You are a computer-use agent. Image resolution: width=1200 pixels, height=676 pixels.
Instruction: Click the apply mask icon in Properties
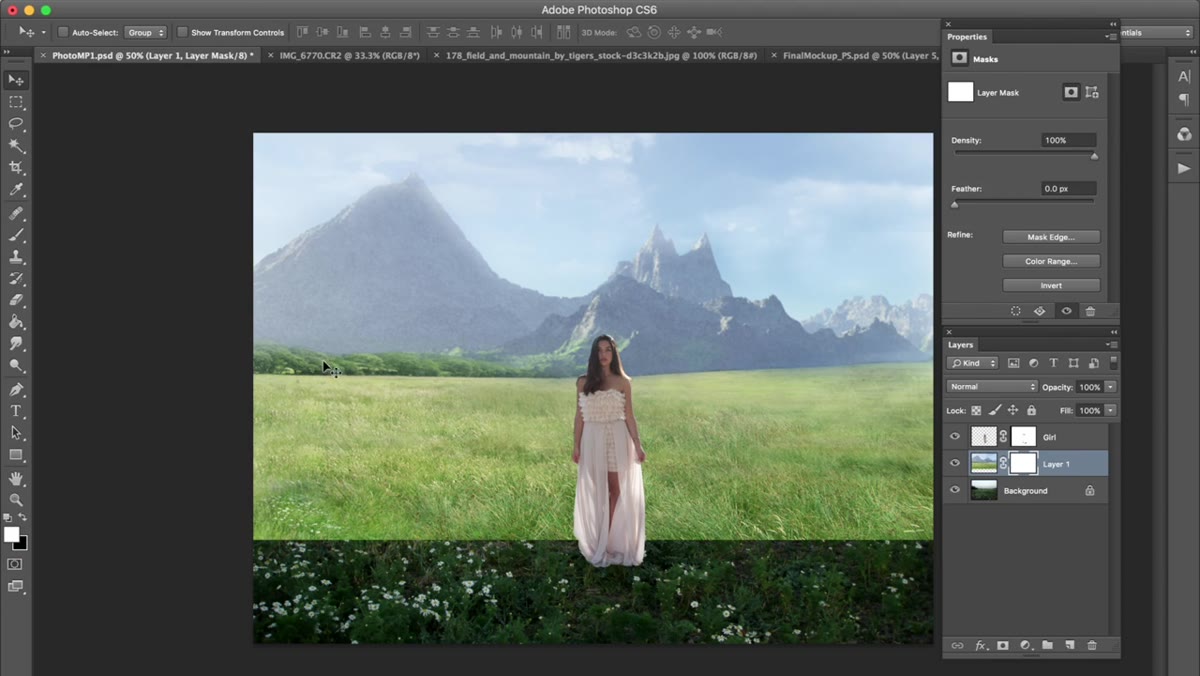(x=1040, y=311)
